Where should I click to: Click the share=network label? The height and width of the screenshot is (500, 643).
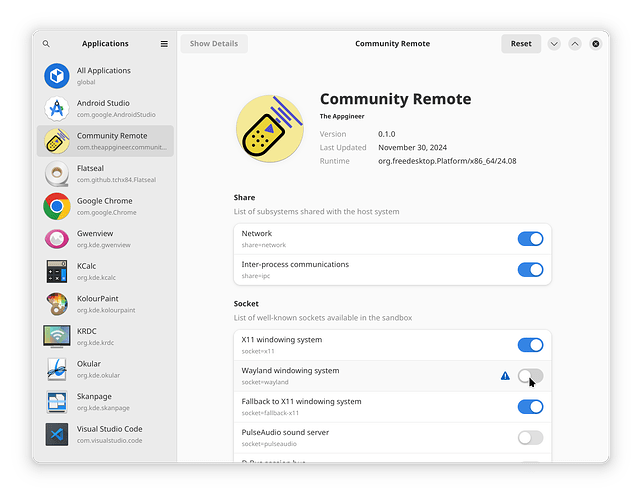(264, 245)
